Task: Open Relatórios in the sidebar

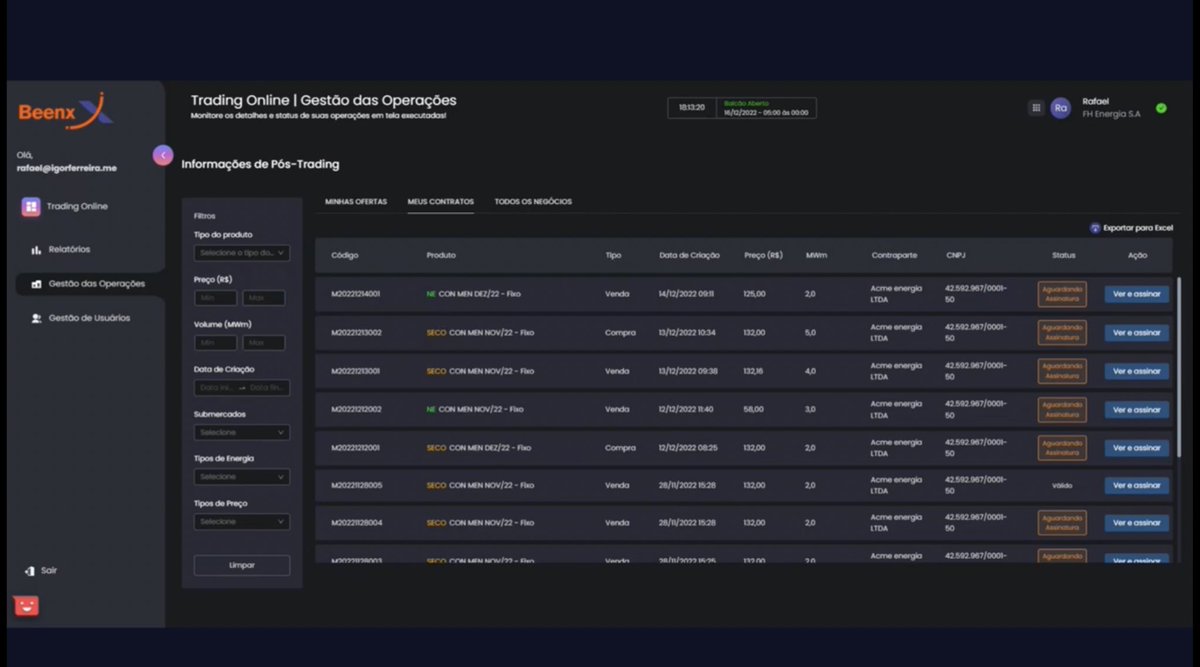Action: 69,250
